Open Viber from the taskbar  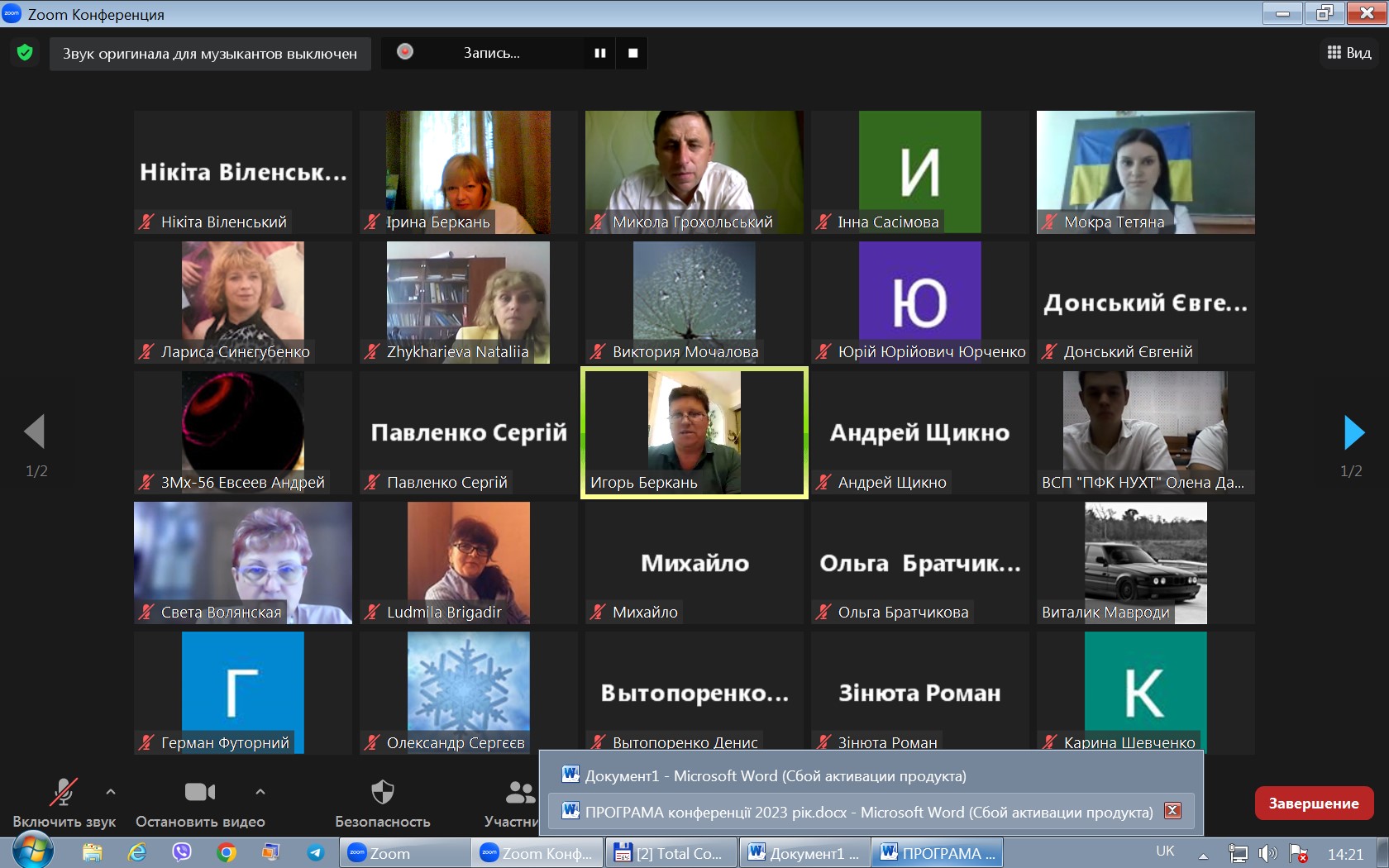click(182, 852)
